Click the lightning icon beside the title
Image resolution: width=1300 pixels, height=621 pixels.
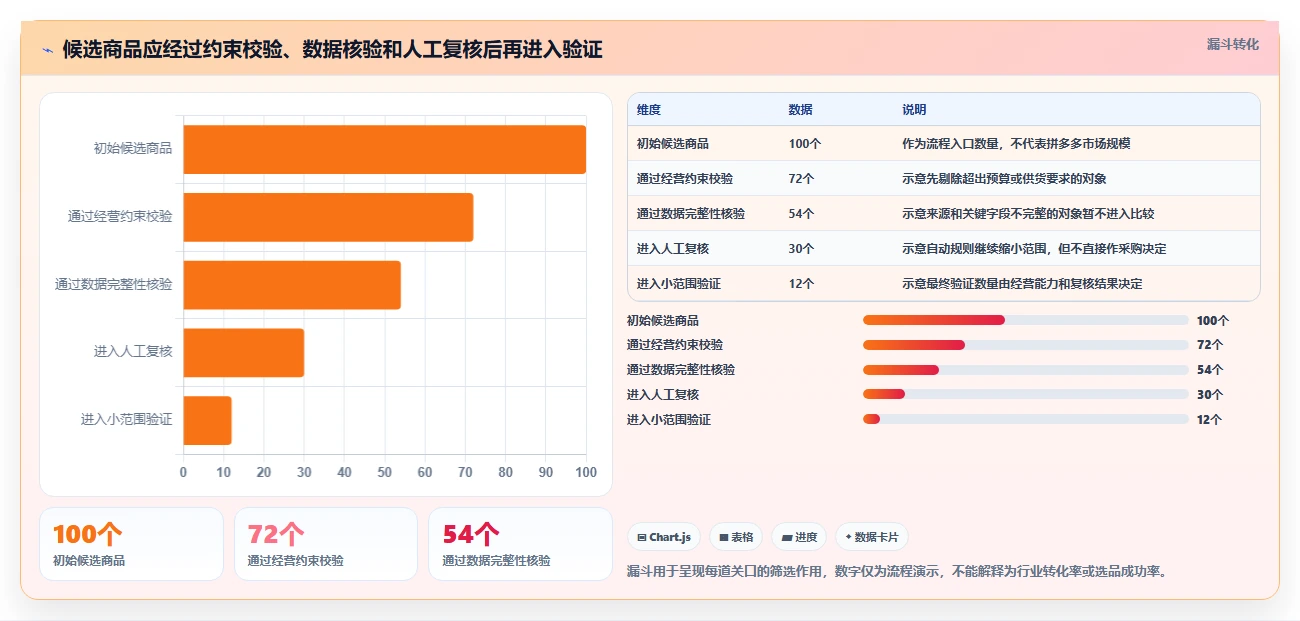click(47, 50)
